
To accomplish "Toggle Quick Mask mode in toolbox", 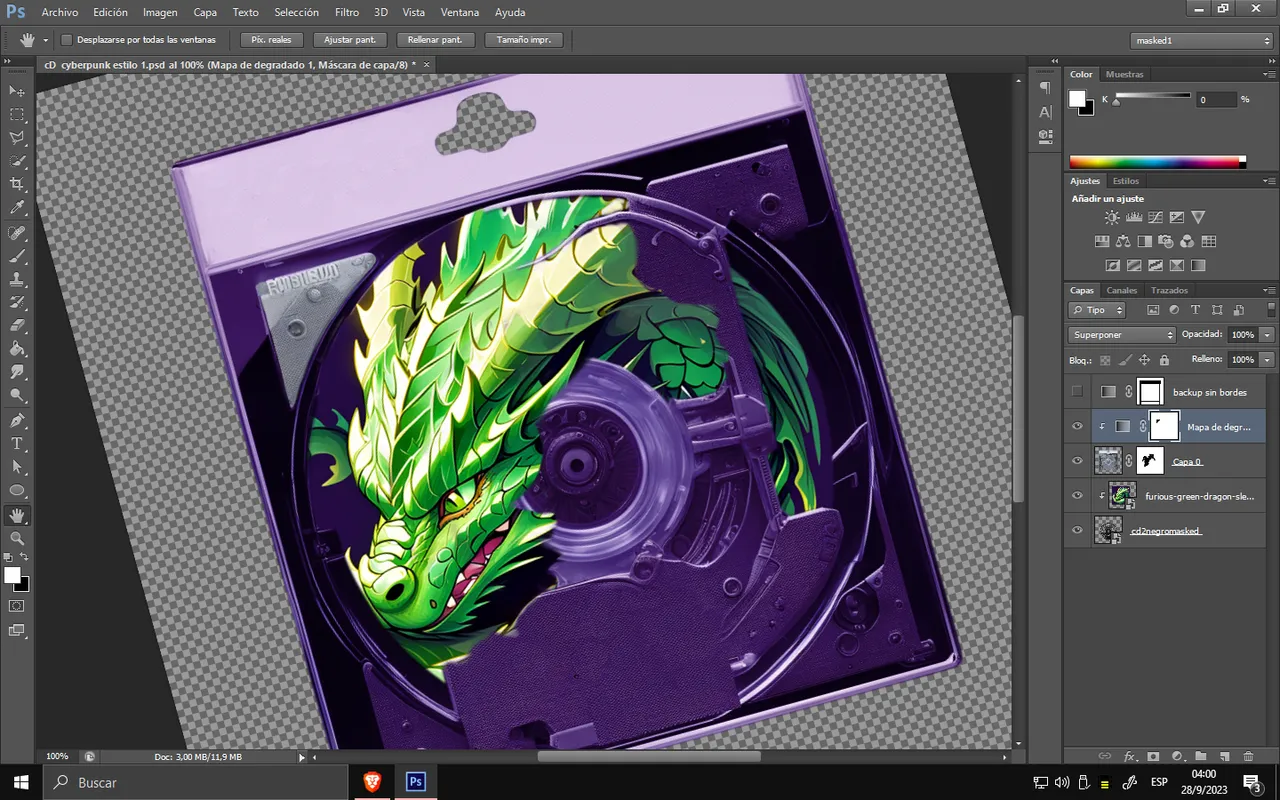I will coord(17,606).
